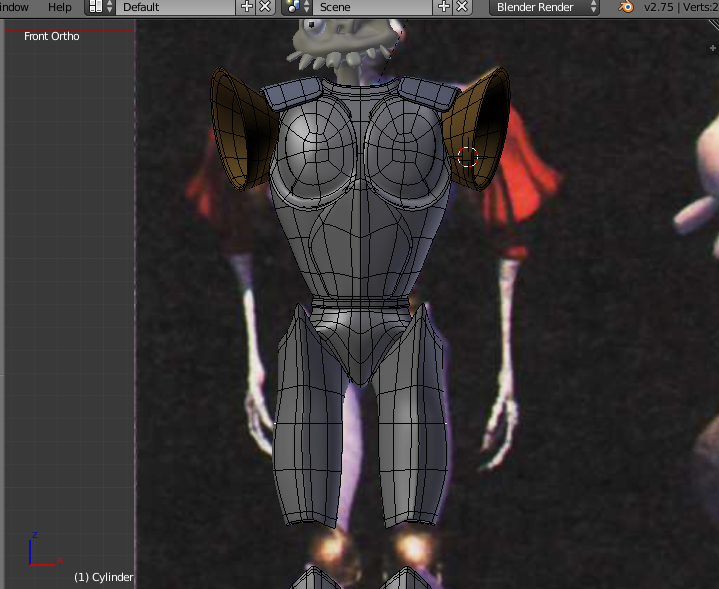Select the left blue shoulder plate
Viewport: 719px width, 589px height.
pos(292,94)
